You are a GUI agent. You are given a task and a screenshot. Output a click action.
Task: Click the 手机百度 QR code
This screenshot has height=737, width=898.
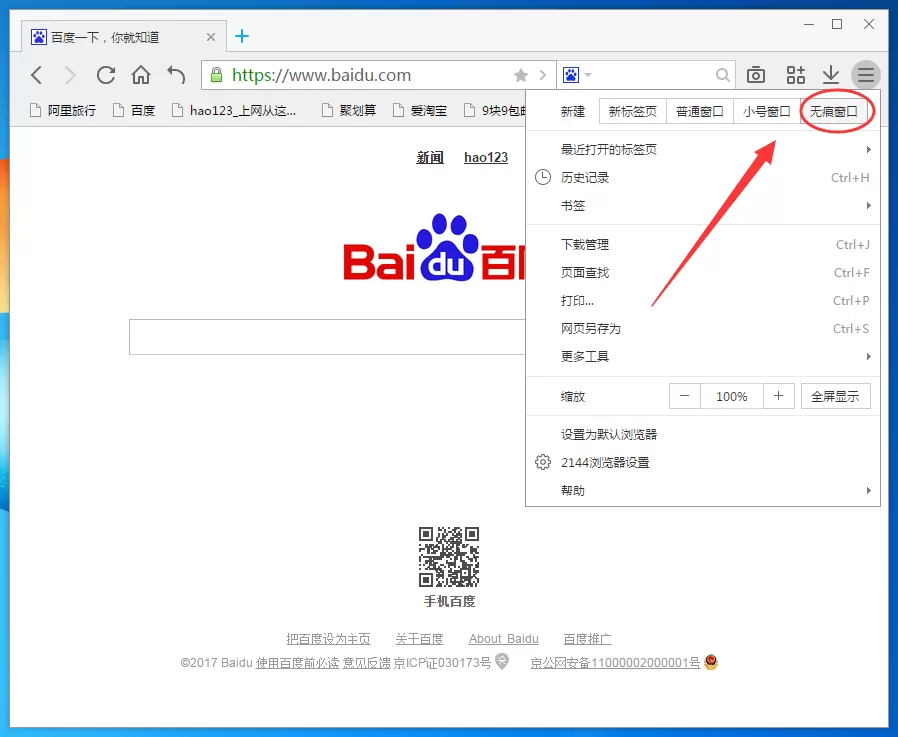449,557
